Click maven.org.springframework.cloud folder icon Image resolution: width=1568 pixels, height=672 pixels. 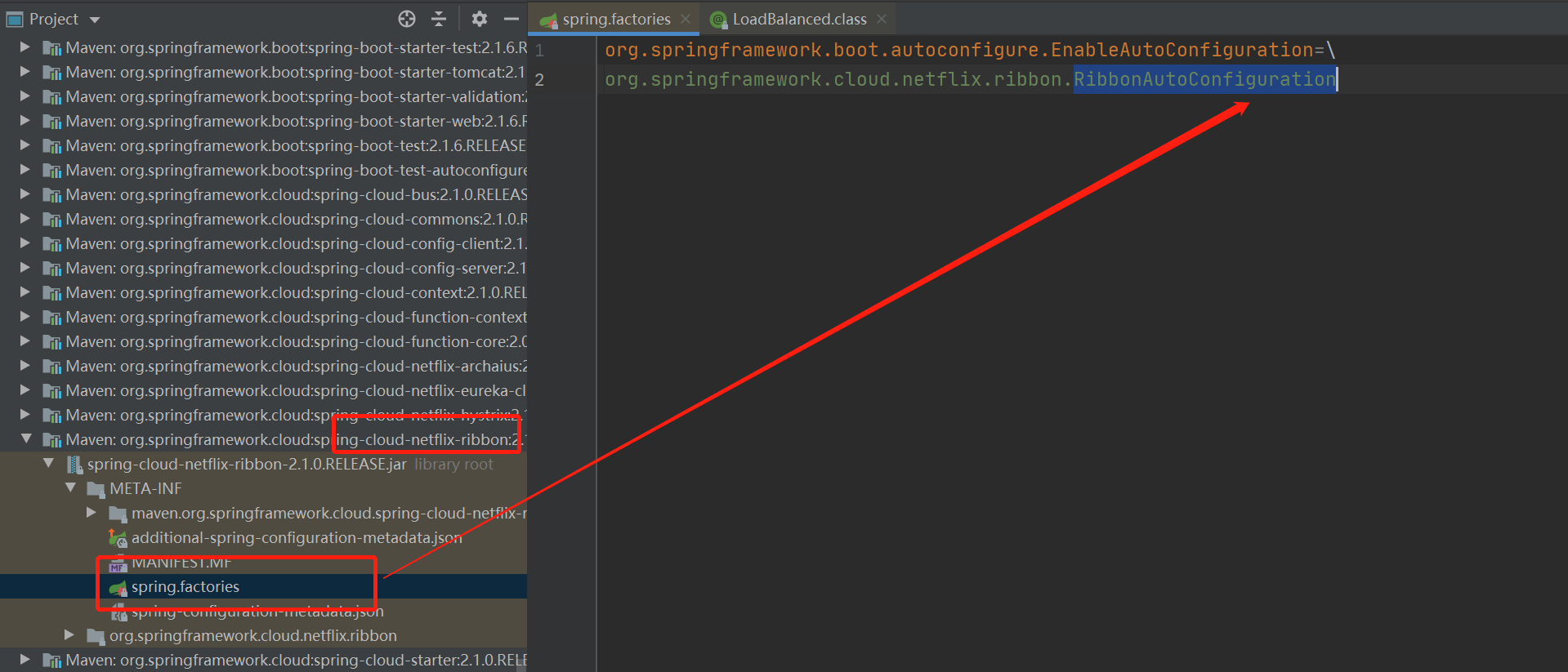coord(118,514)
